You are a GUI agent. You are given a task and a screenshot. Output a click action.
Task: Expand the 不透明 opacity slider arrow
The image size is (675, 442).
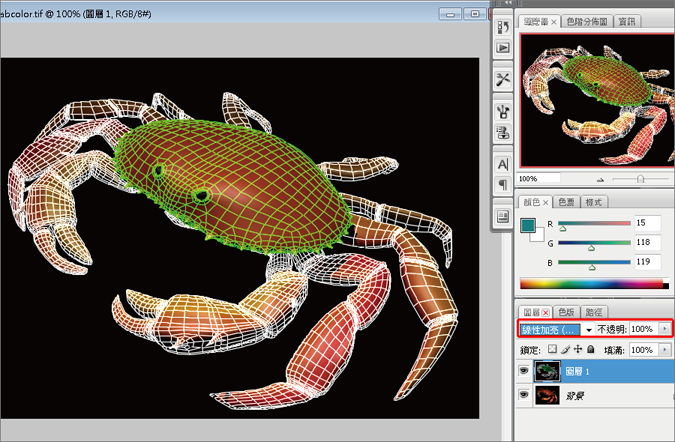pos(664,329)
